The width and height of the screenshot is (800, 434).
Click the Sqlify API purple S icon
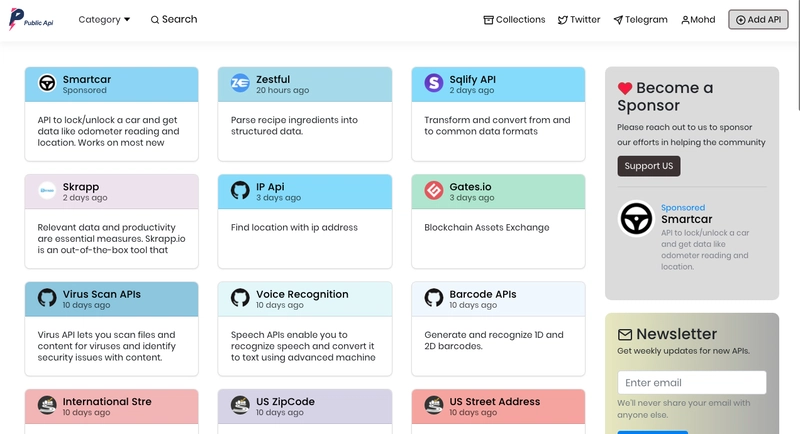pos(434,83)
